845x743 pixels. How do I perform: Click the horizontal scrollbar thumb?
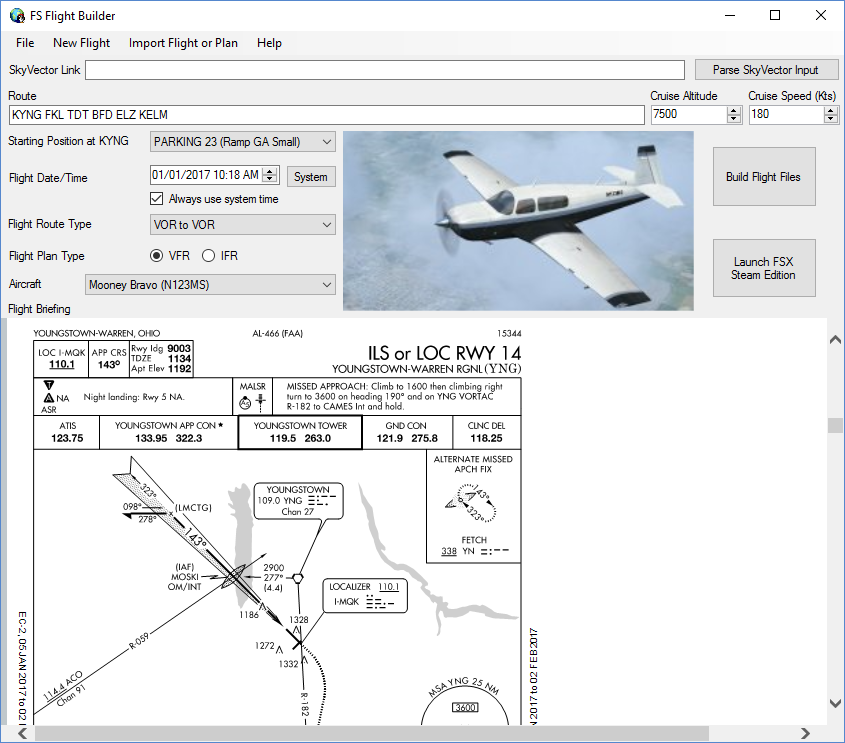click(372, 733)
